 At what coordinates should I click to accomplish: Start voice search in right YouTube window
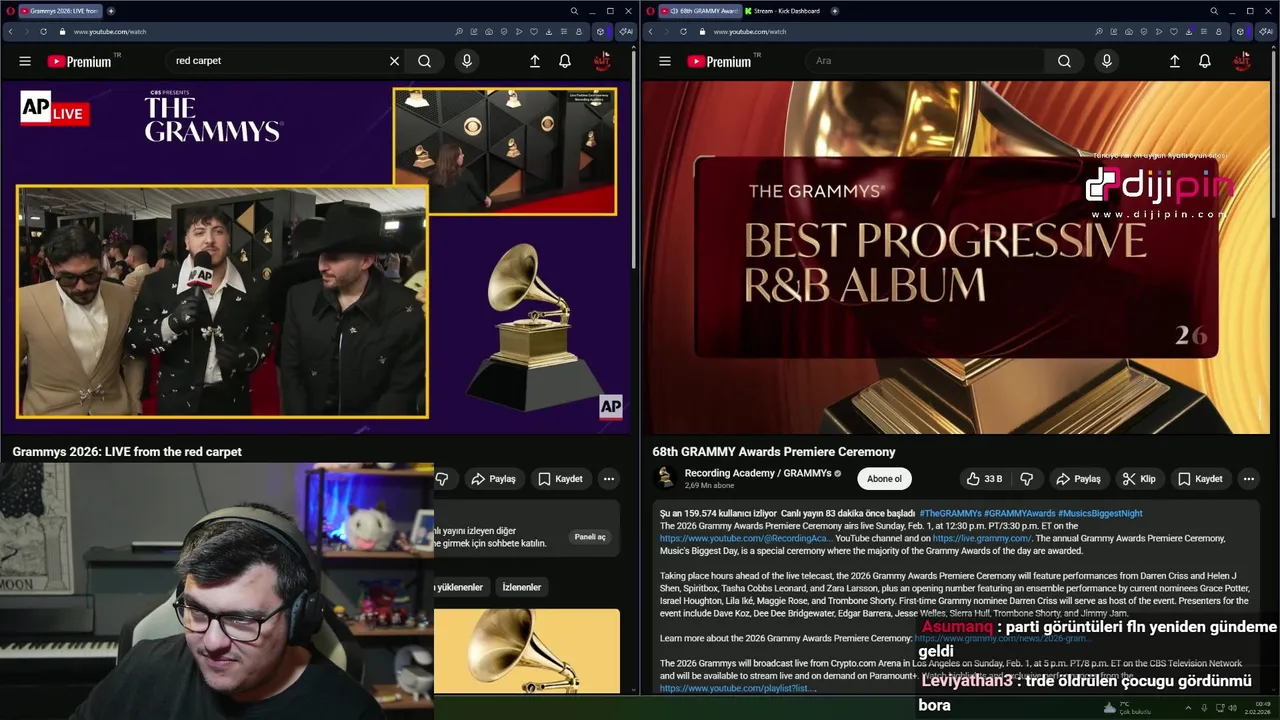click(x=1106, y=61)
